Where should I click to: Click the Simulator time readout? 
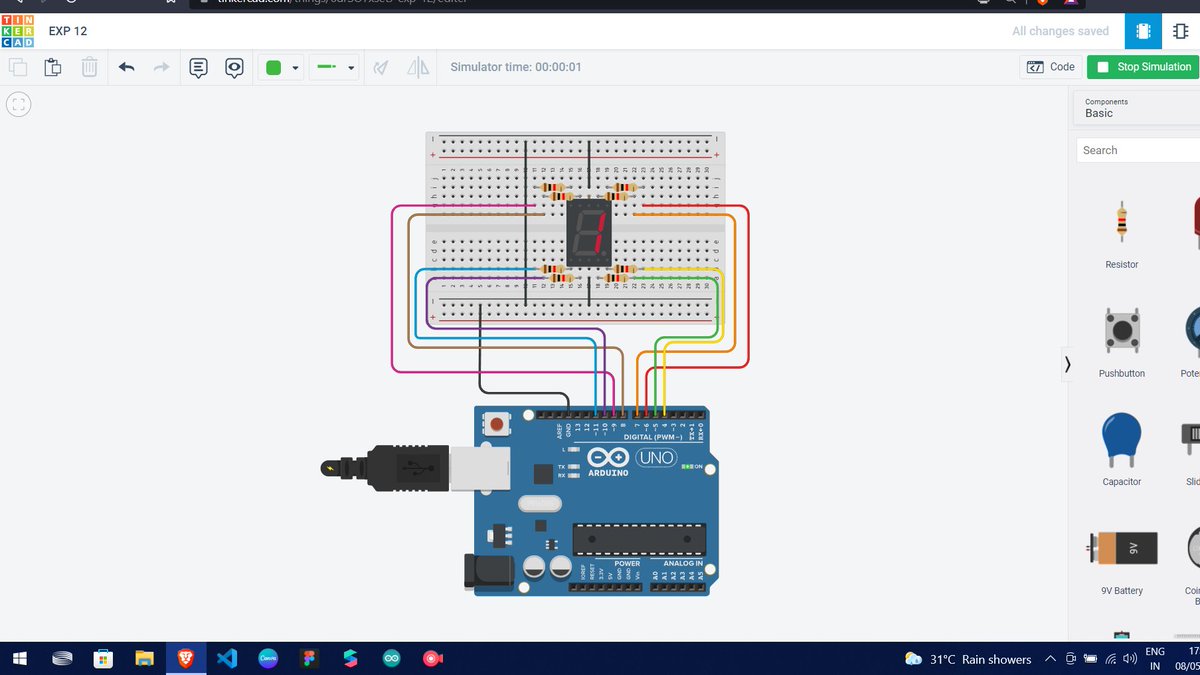coord(516,67)
